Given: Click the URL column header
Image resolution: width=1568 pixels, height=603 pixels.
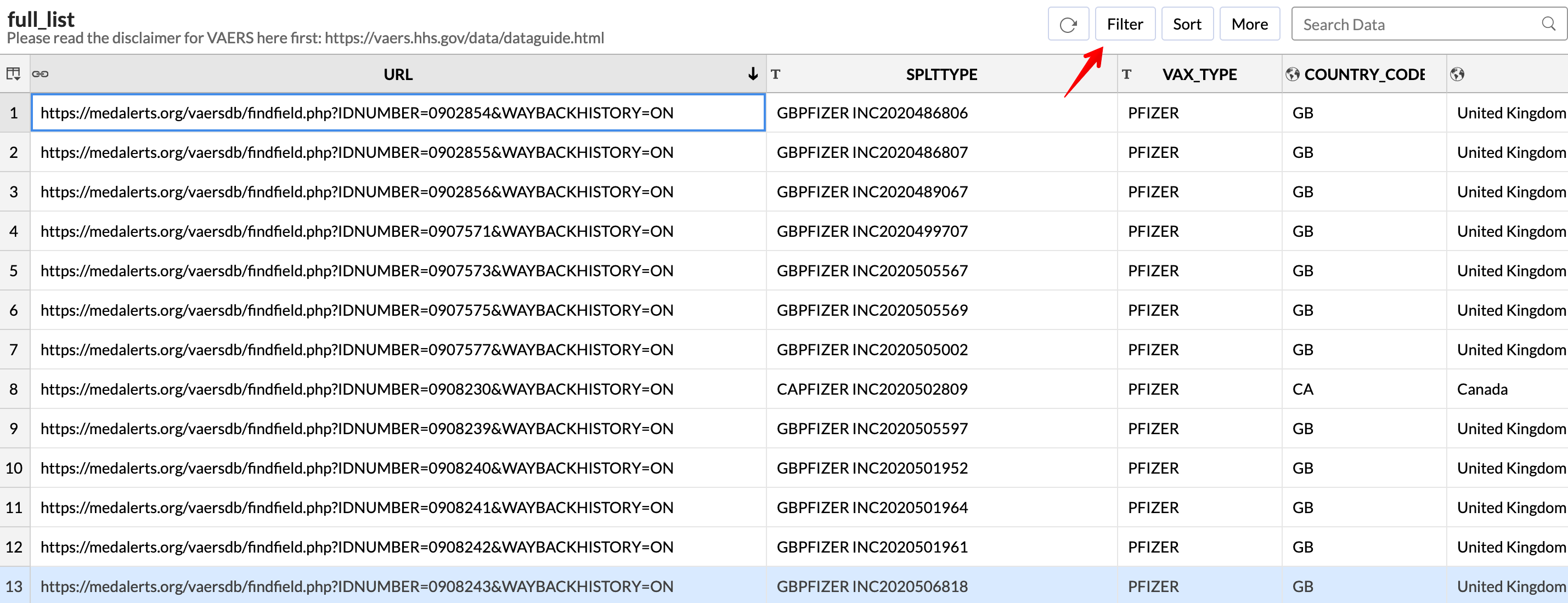Looking at the screenshot, I should coord(398,74).
